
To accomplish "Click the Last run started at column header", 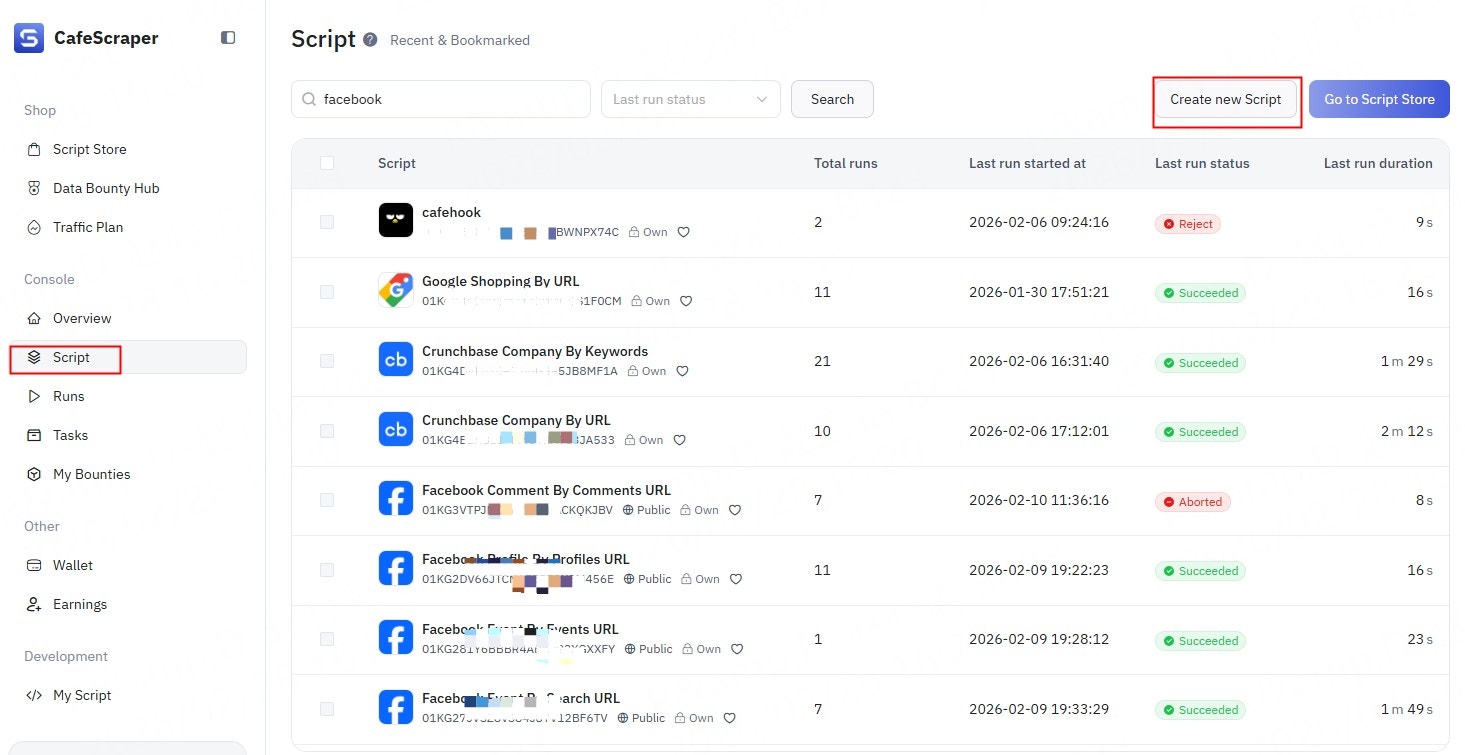I will click(x=1027, y=163).
